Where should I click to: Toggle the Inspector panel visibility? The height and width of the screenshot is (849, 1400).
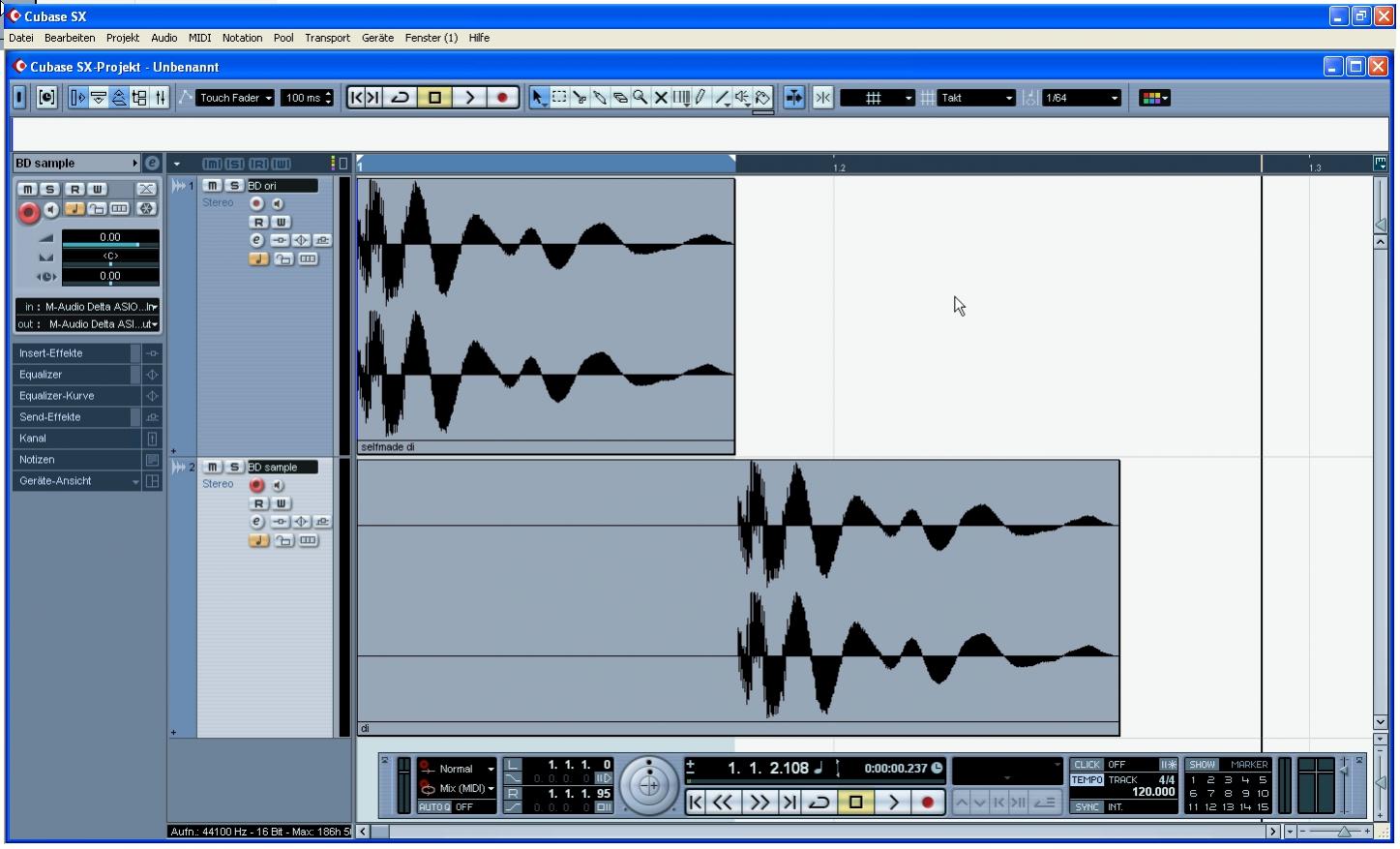(x=78, y=98)
